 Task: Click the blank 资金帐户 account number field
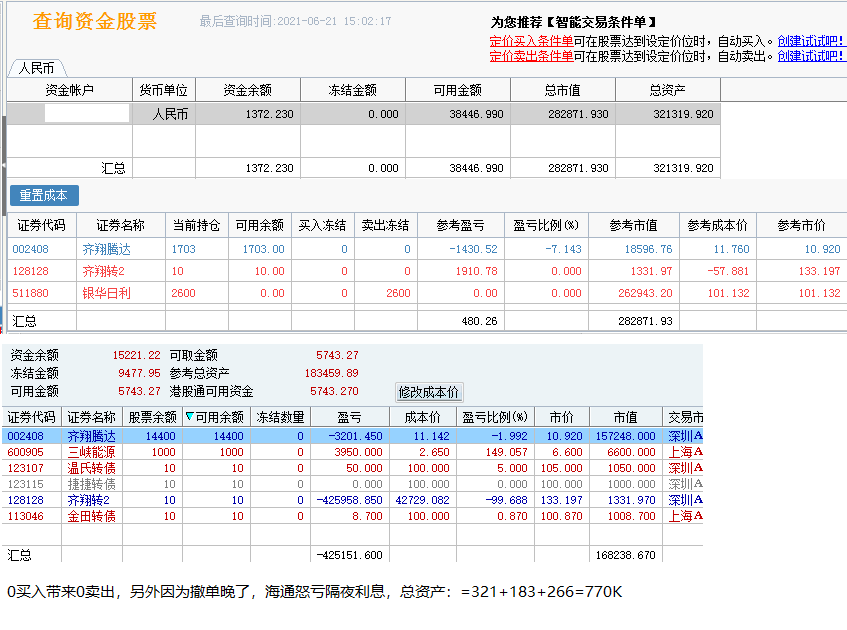tap(86, 114)
